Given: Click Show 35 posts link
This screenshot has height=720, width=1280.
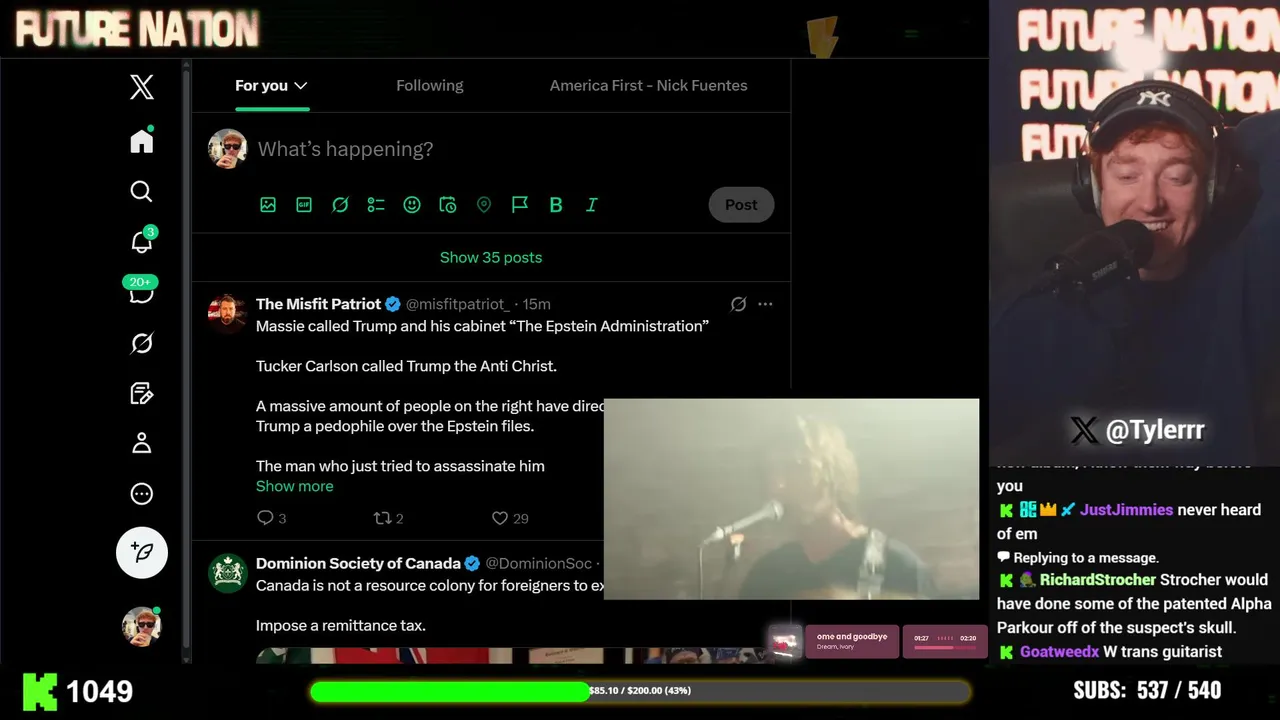Looking at the screenshot, I should (491, 257).
